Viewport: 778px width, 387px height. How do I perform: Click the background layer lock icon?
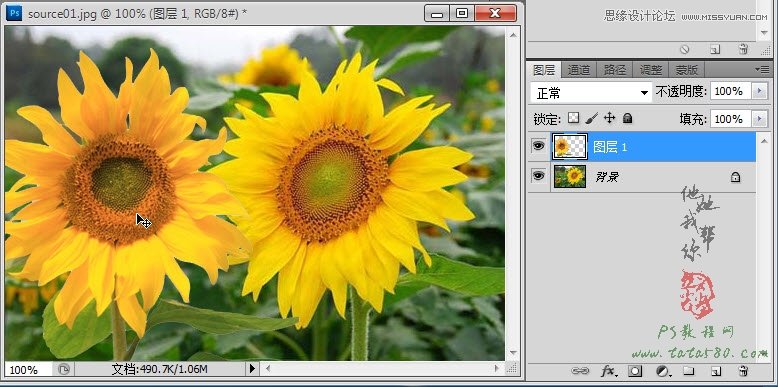pos(735,177)
